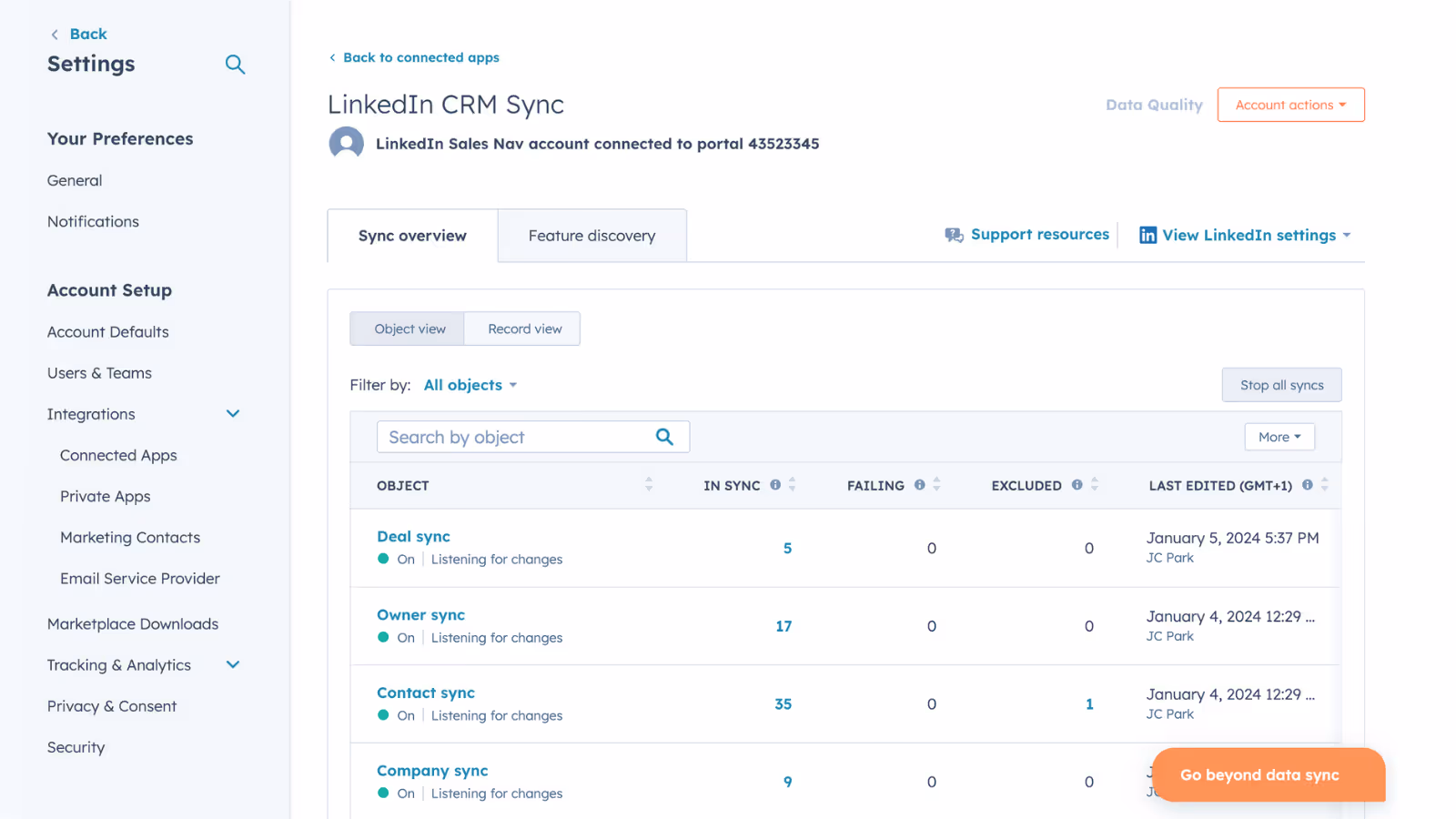Click the Stop all syncs button
Image resolution: width=1456 pixels, height=819 pixels.
(x=1281, y=385)
